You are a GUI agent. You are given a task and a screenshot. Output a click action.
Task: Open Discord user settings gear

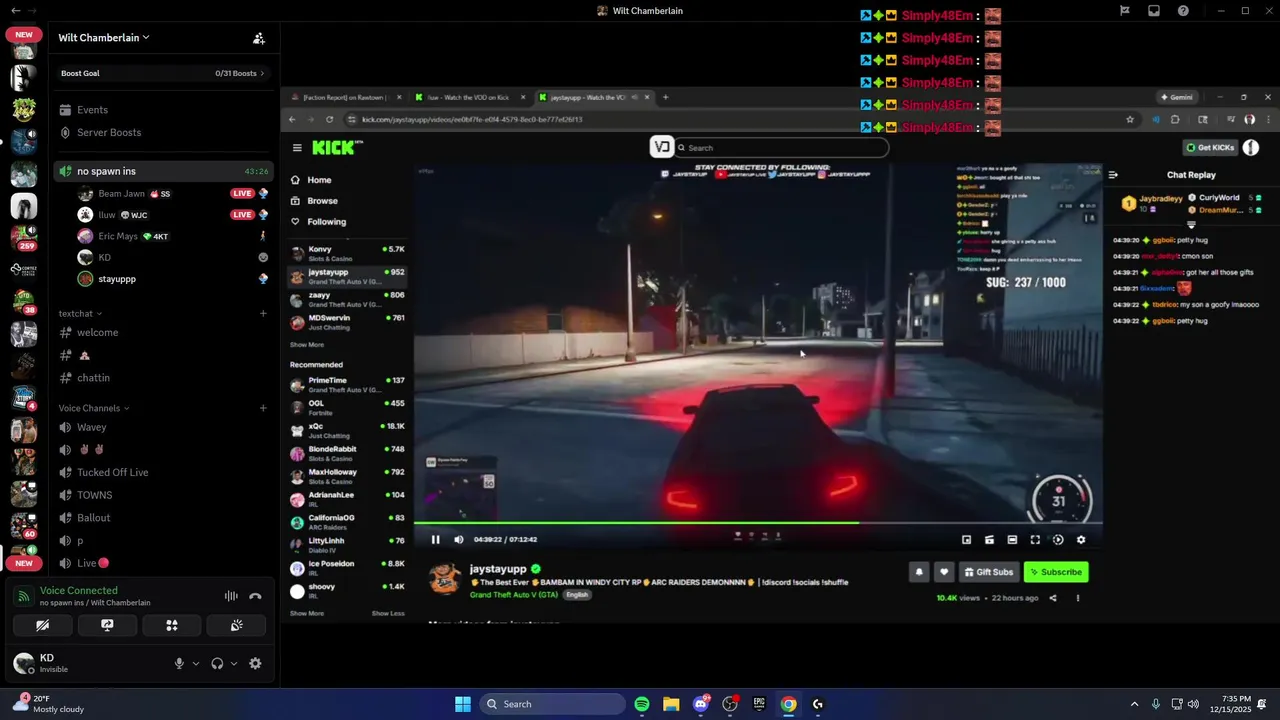(x=255, y=663)
